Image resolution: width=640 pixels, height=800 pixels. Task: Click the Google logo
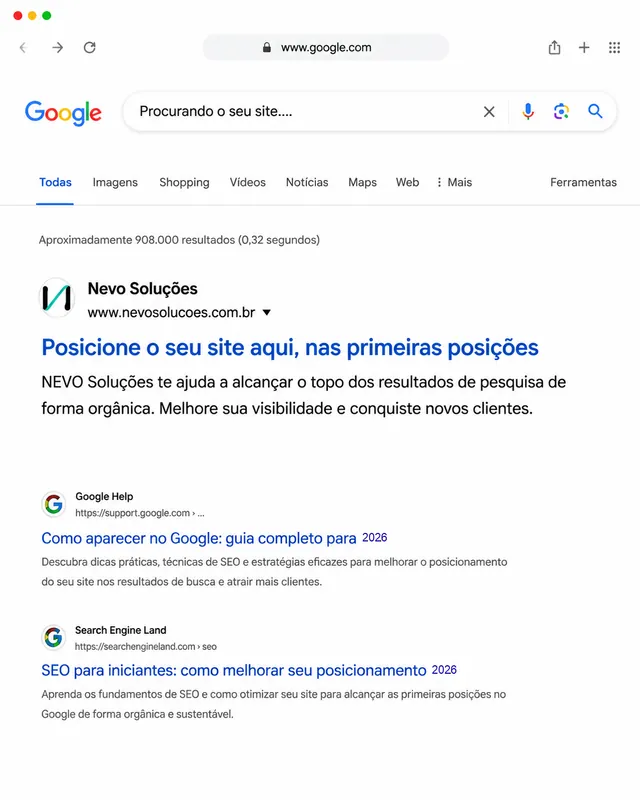pyautogui.click(x=63, y=113)
